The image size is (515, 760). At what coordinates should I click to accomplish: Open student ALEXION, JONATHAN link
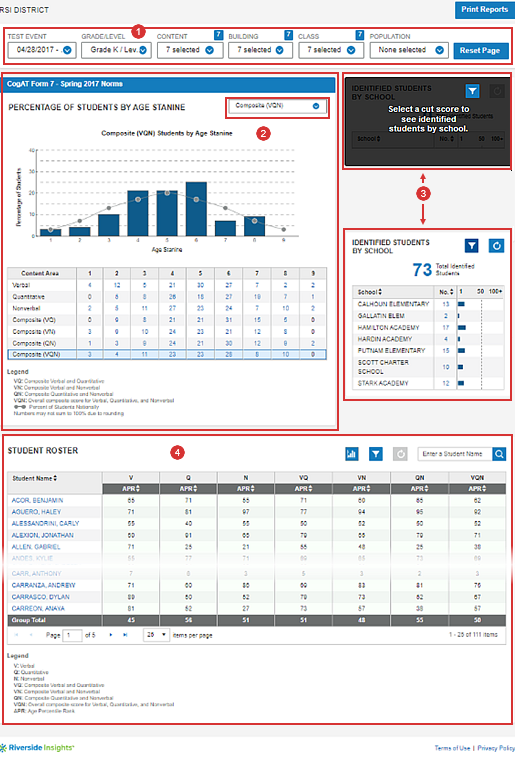[43, 535]
